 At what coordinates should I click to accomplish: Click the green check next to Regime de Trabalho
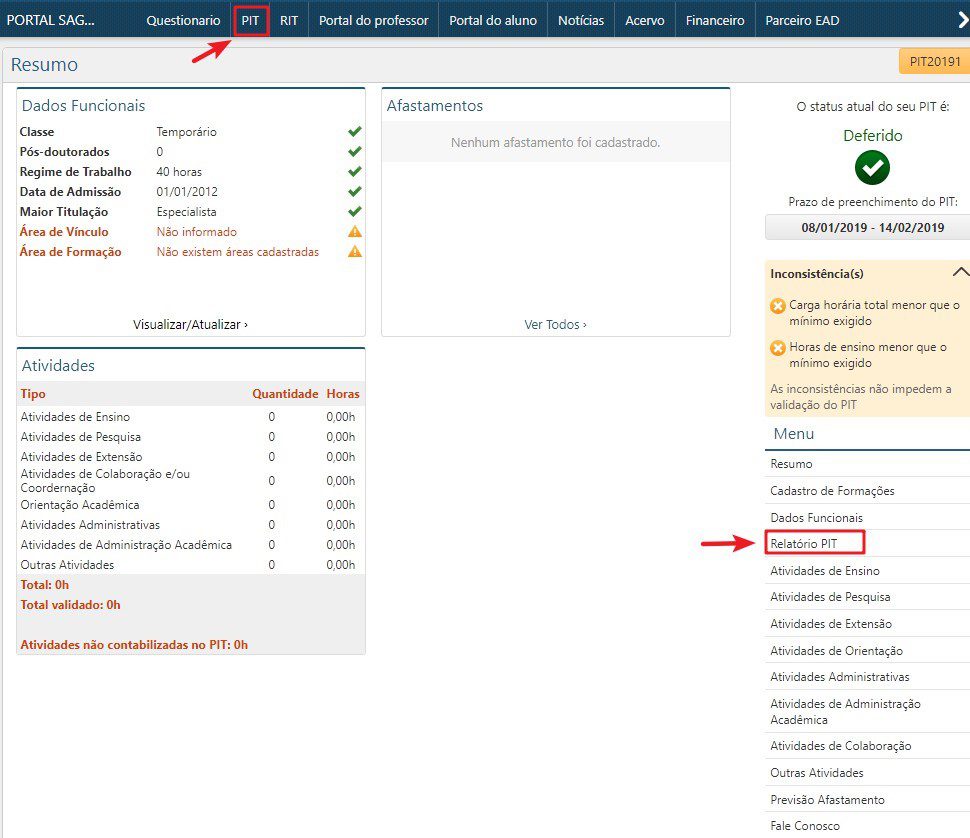(x=354, y=172)
